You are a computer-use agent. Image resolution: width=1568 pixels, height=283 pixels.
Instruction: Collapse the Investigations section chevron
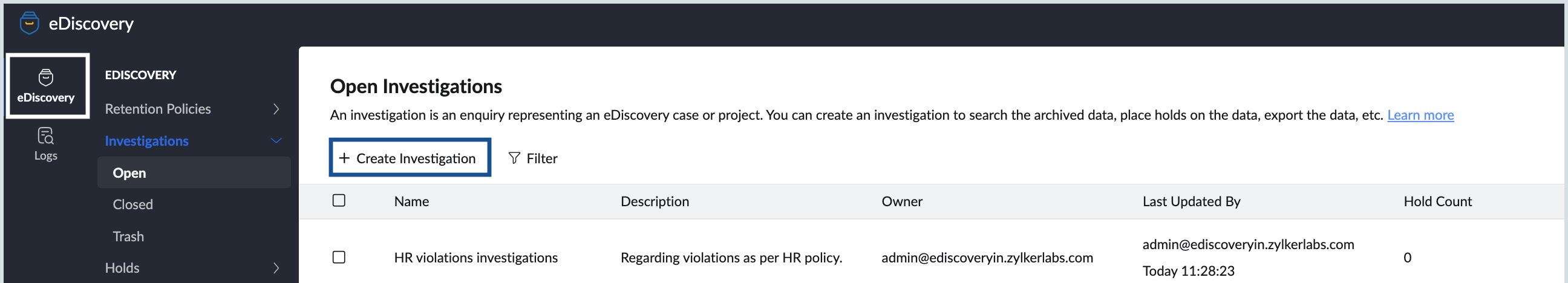pos(276,141)
